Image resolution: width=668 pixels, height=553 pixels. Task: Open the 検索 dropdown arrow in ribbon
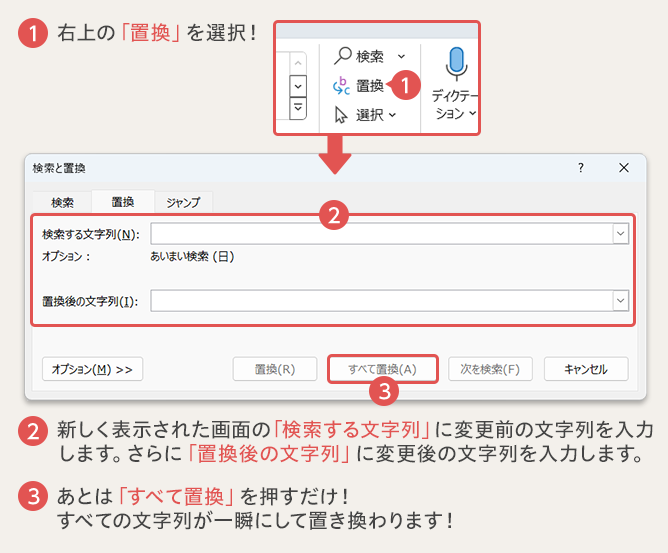coord(402,57)
